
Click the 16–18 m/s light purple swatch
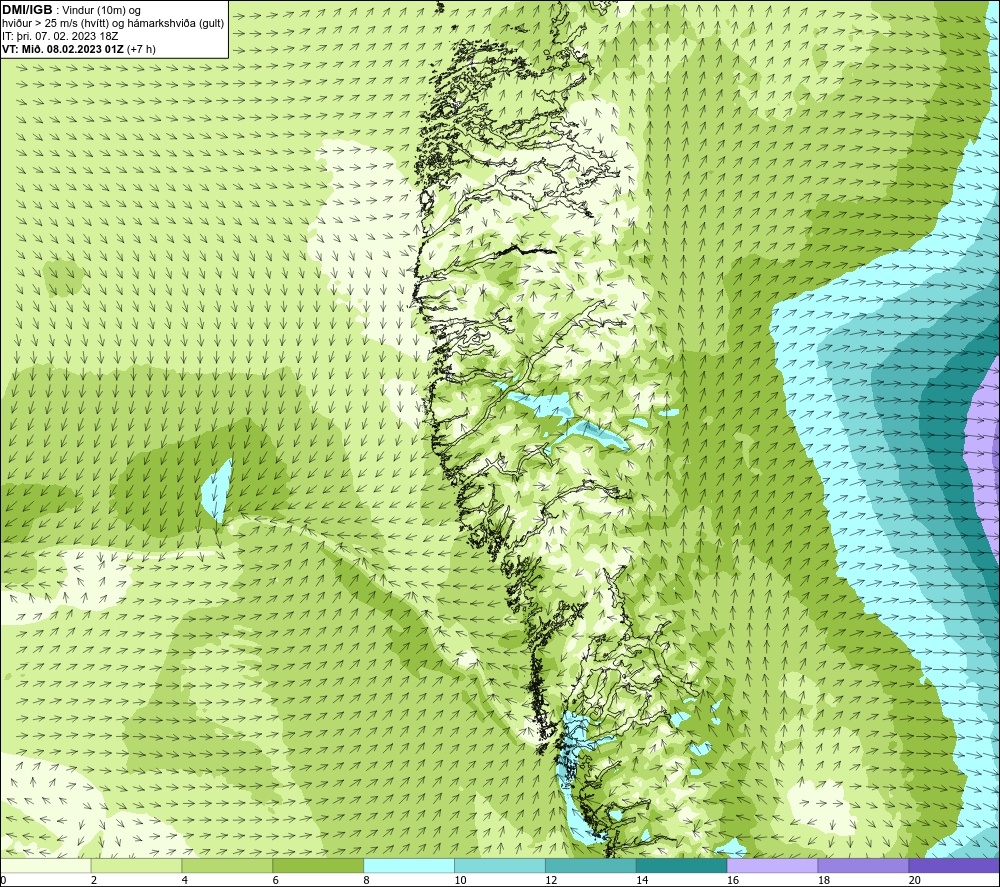(x=772, y=866)
